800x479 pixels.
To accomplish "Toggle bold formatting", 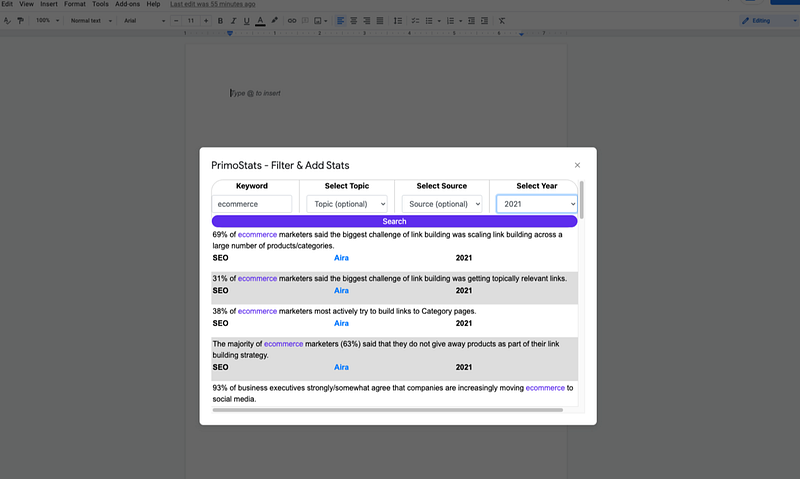I will 220,21.
